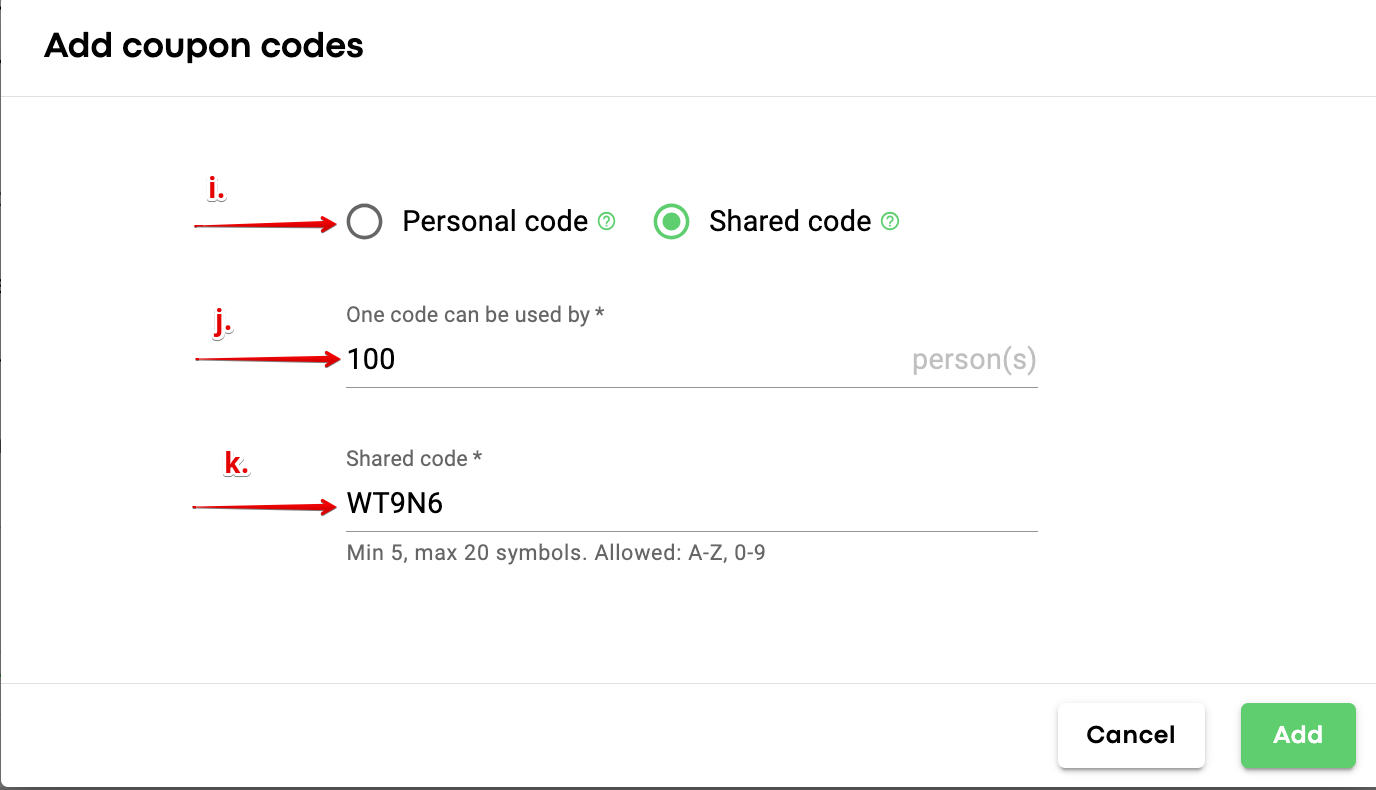Viewport: 1376px width, 790px height.
Task: Click the red annotation letter "k."
Action: click(x=236, y=463)
